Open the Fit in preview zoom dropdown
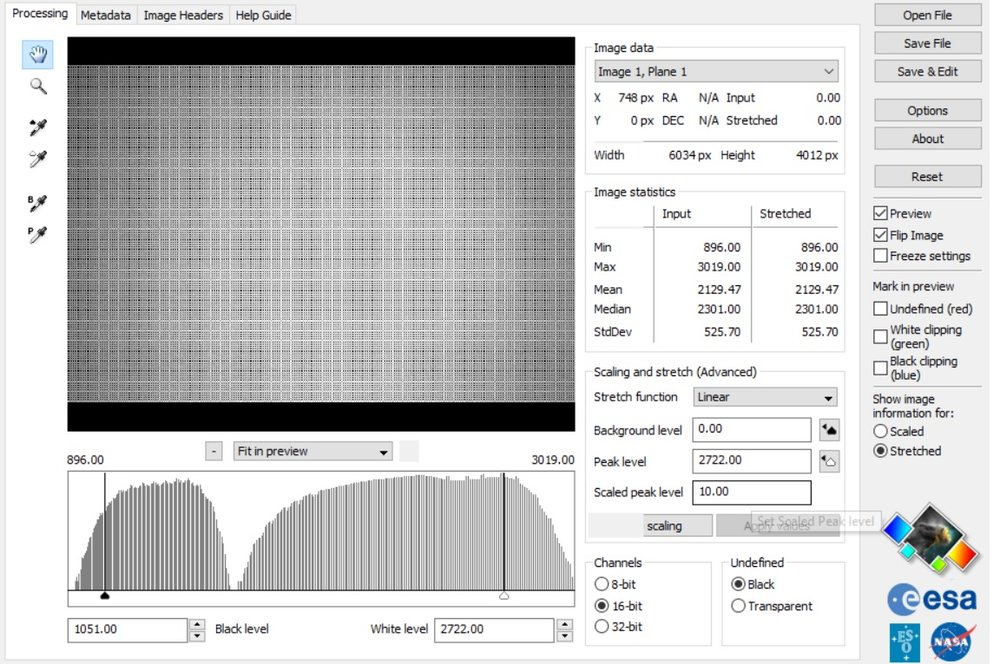 pos(312,451)
